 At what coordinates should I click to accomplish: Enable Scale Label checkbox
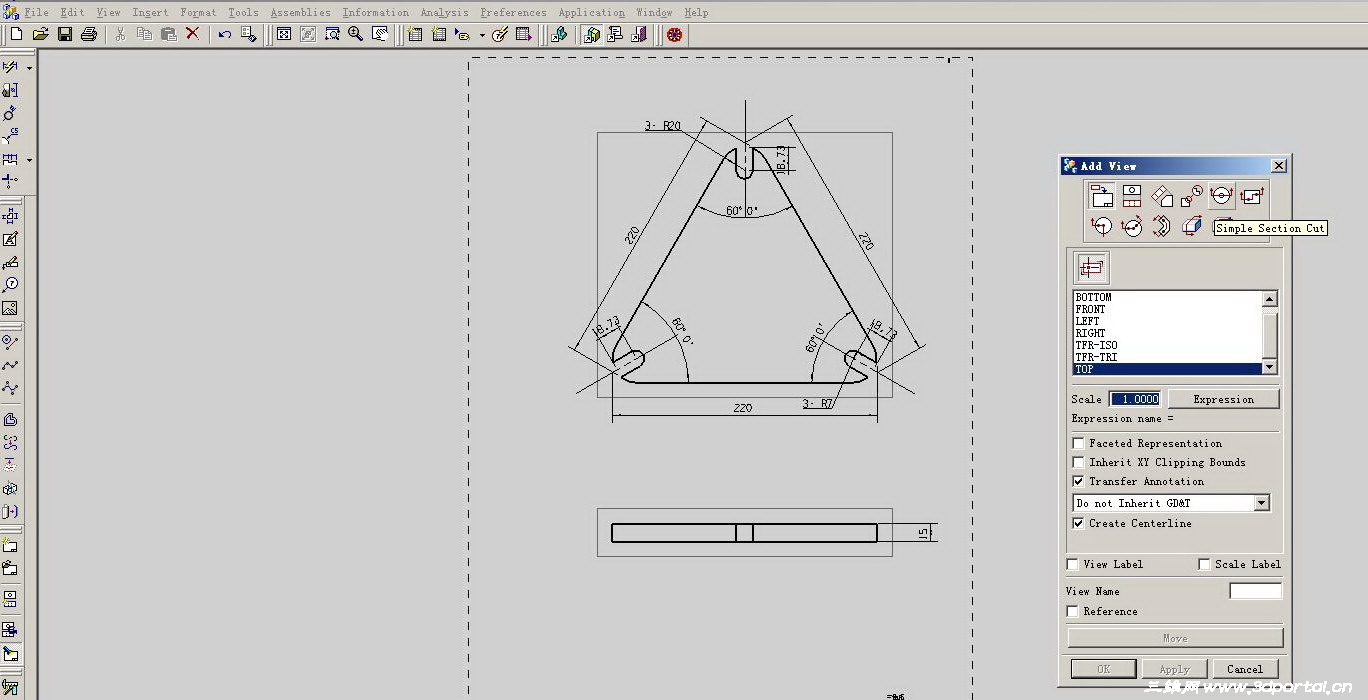1204,564
